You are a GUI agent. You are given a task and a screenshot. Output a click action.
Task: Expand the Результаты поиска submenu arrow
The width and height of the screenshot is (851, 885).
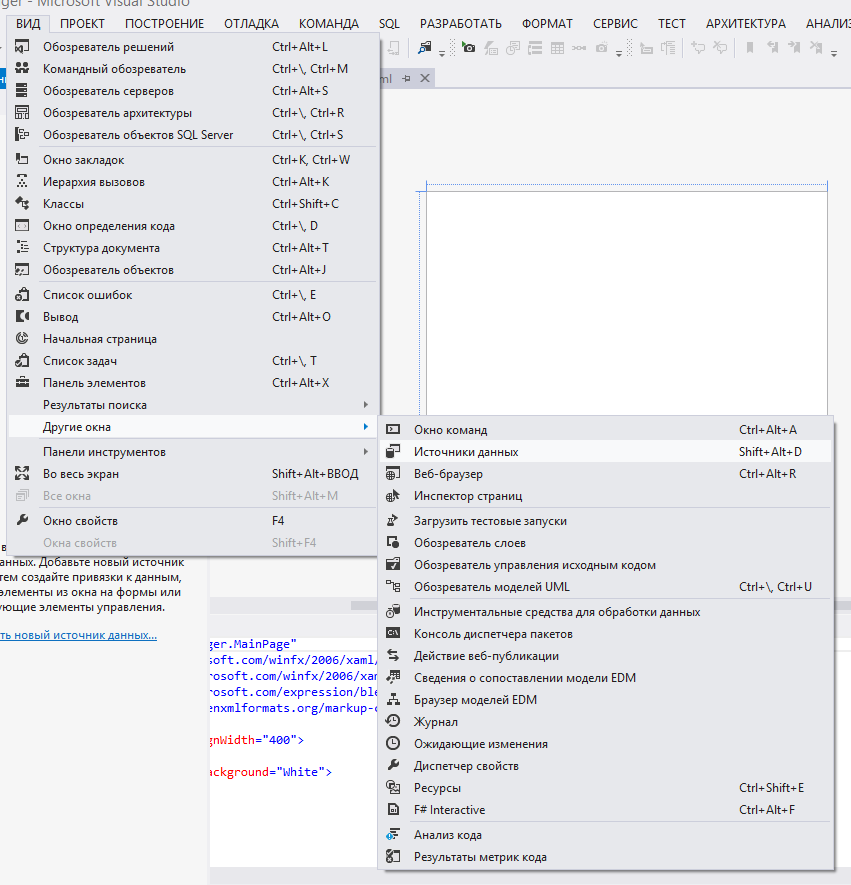pos(366,405)
